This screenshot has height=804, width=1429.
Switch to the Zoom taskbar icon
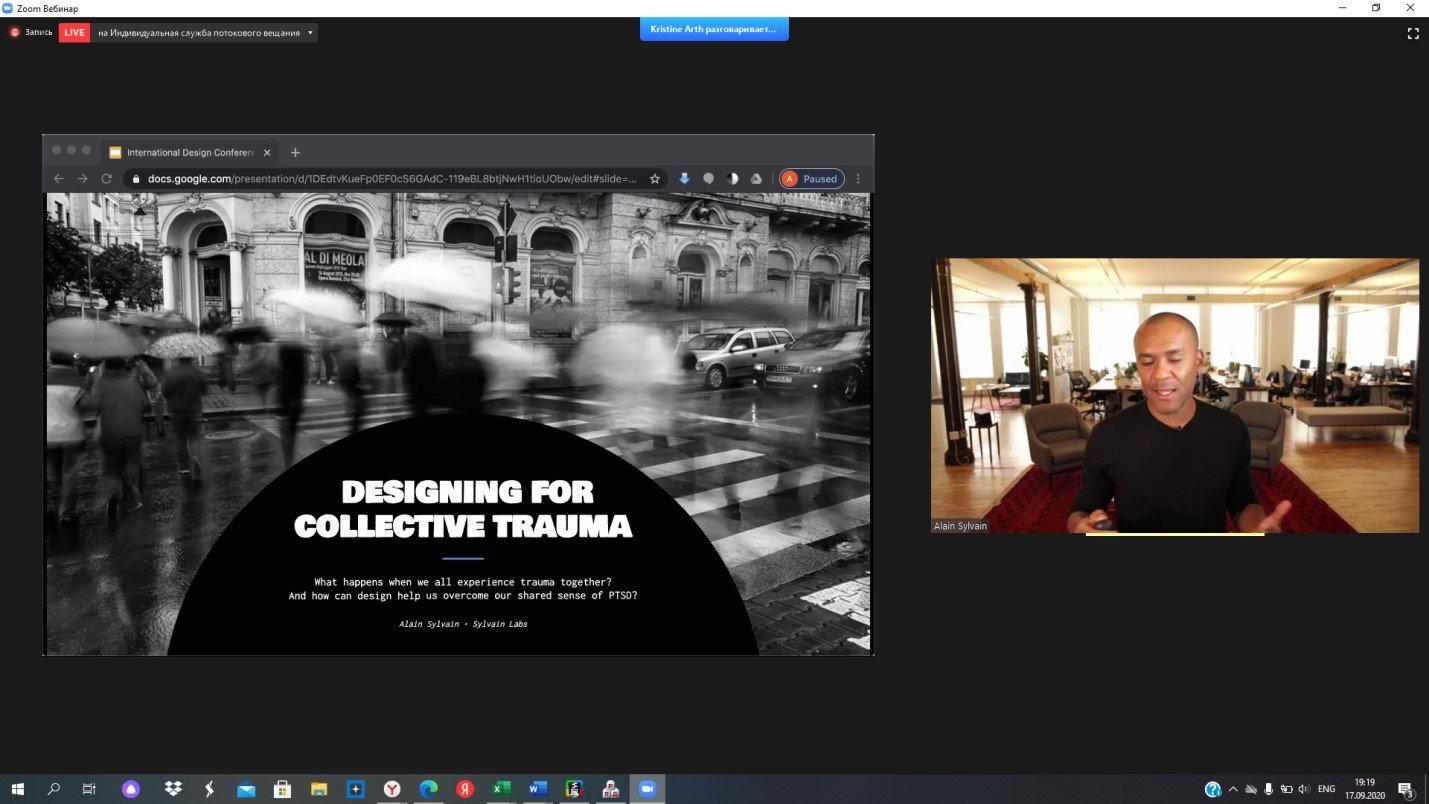pos(646,789)
